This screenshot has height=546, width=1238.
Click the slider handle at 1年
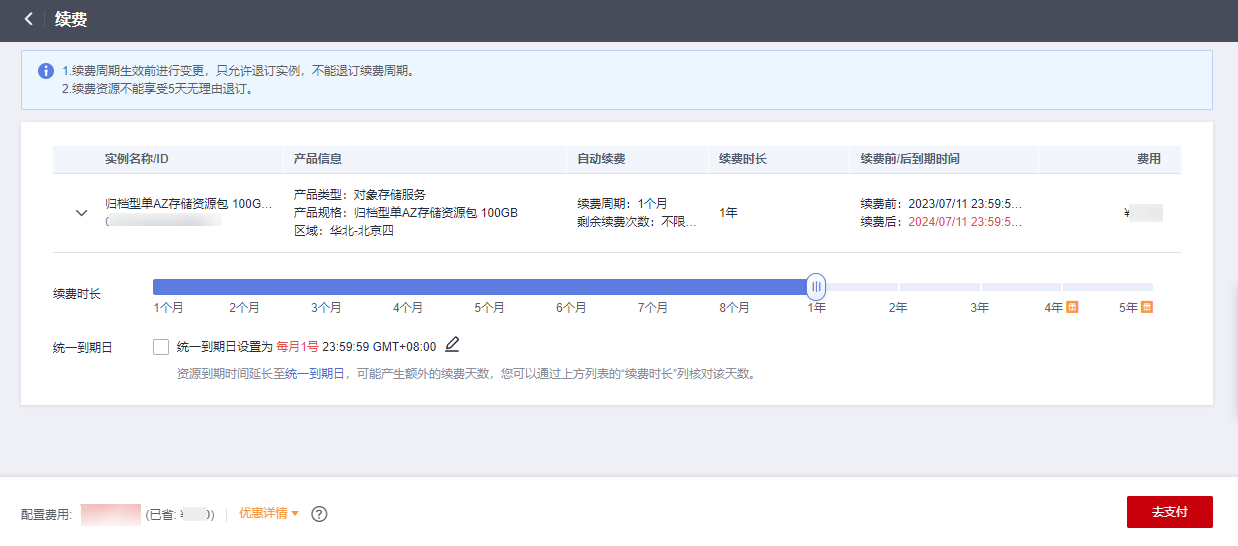[816, 287]
